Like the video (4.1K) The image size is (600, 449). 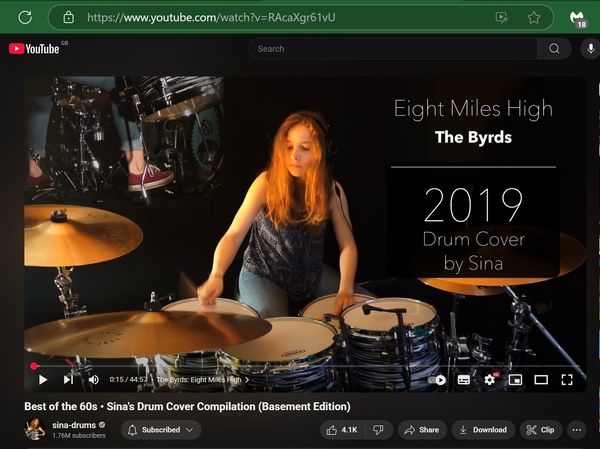tap(342, 430)
